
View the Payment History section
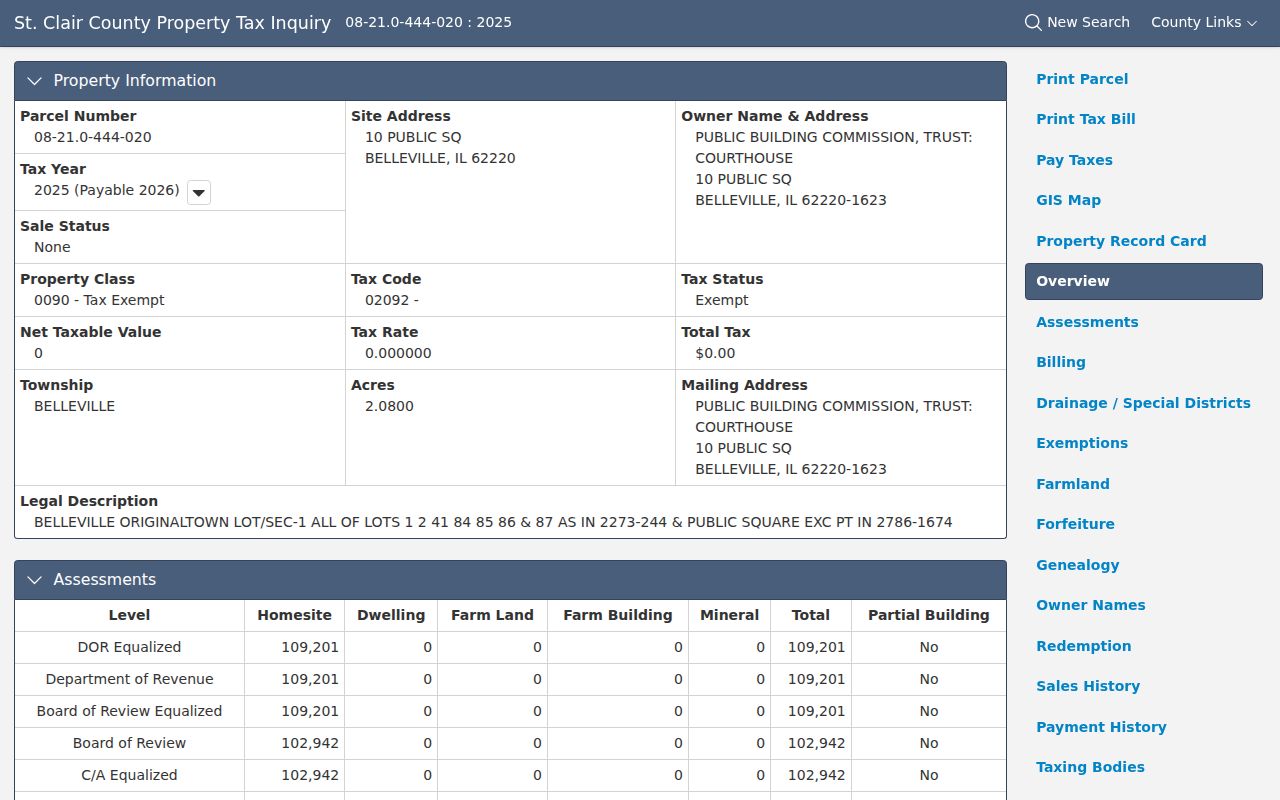[x=1101, y=727]
